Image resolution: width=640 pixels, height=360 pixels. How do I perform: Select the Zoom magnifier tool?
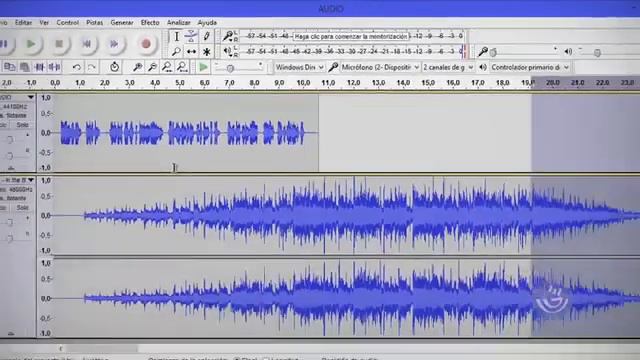click(x=176, y=52)
